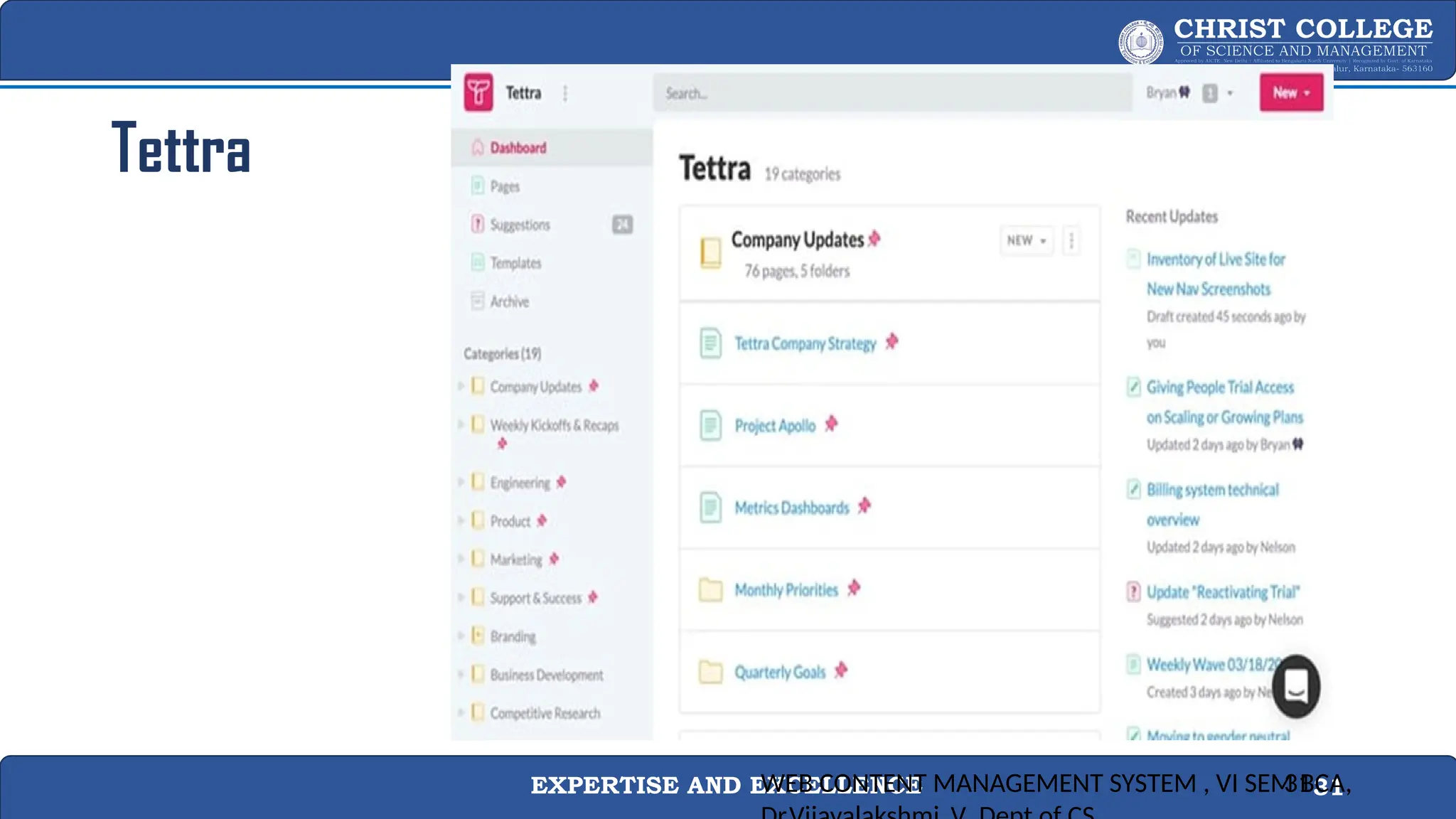Open the three-dot menu beside Tettra title
Screen dimensions: 1456x819
565,93
